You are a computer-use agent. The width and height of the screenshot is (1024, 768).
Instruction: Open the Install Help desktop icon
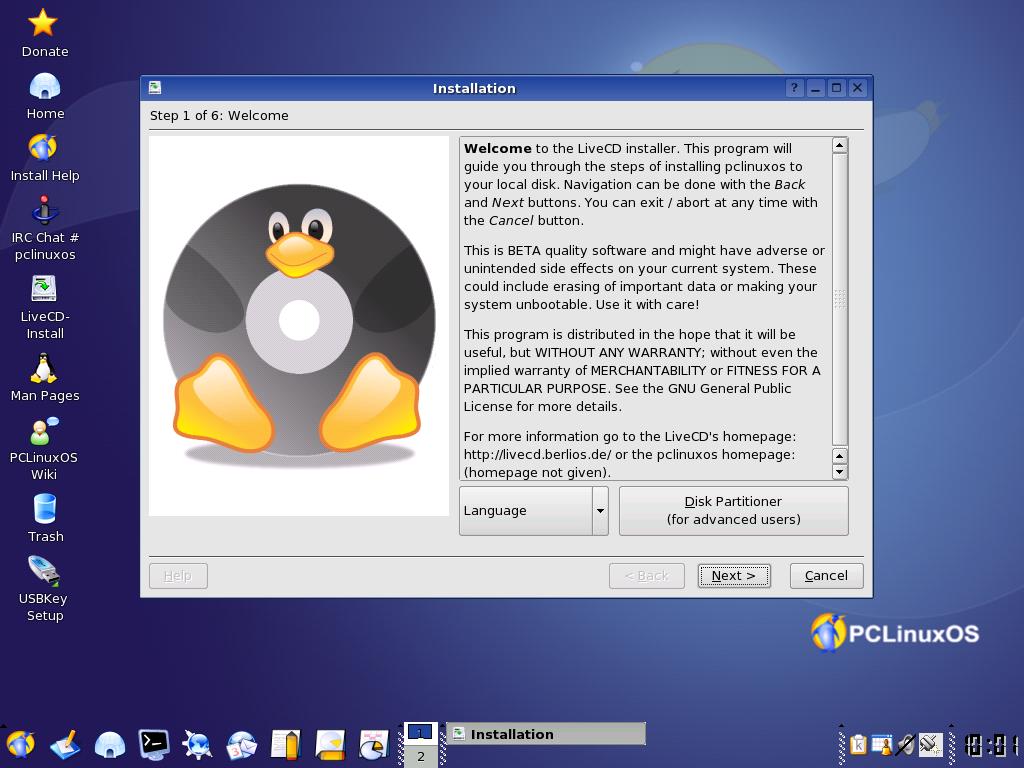point(43,148)
